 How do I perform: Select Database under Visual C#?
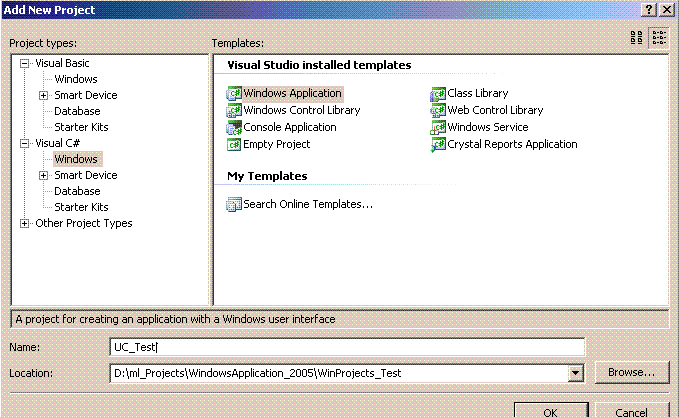coord(77,191)
